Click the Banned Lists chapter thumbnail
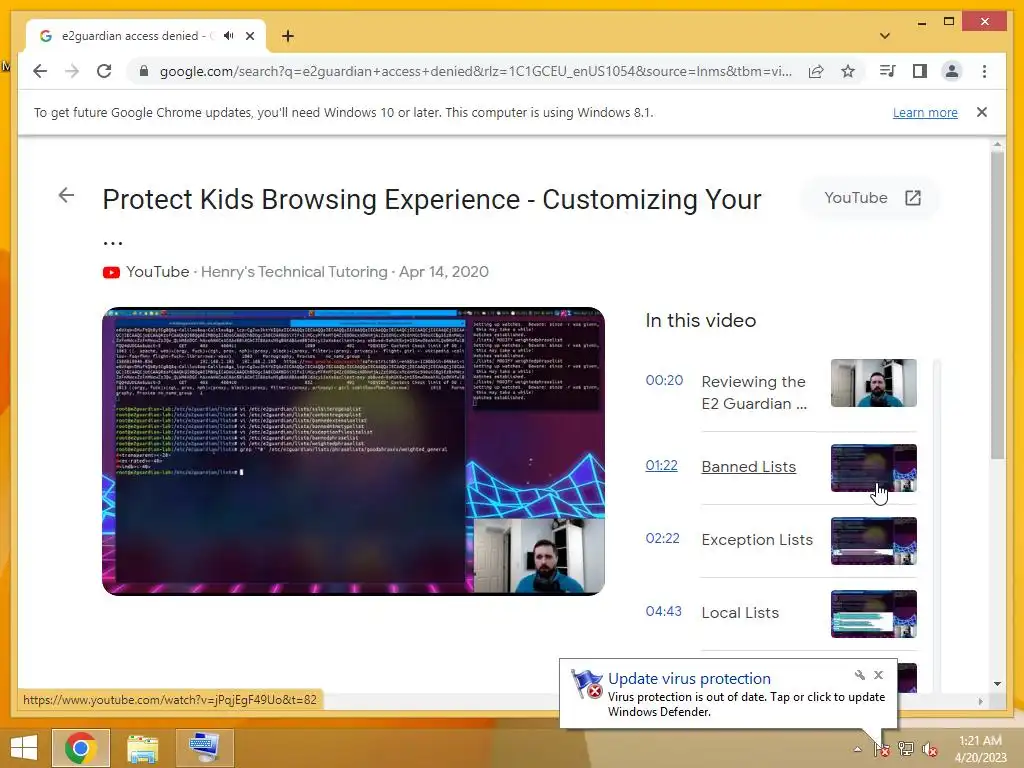This screenshot has height=768, width=1024. 873,468
